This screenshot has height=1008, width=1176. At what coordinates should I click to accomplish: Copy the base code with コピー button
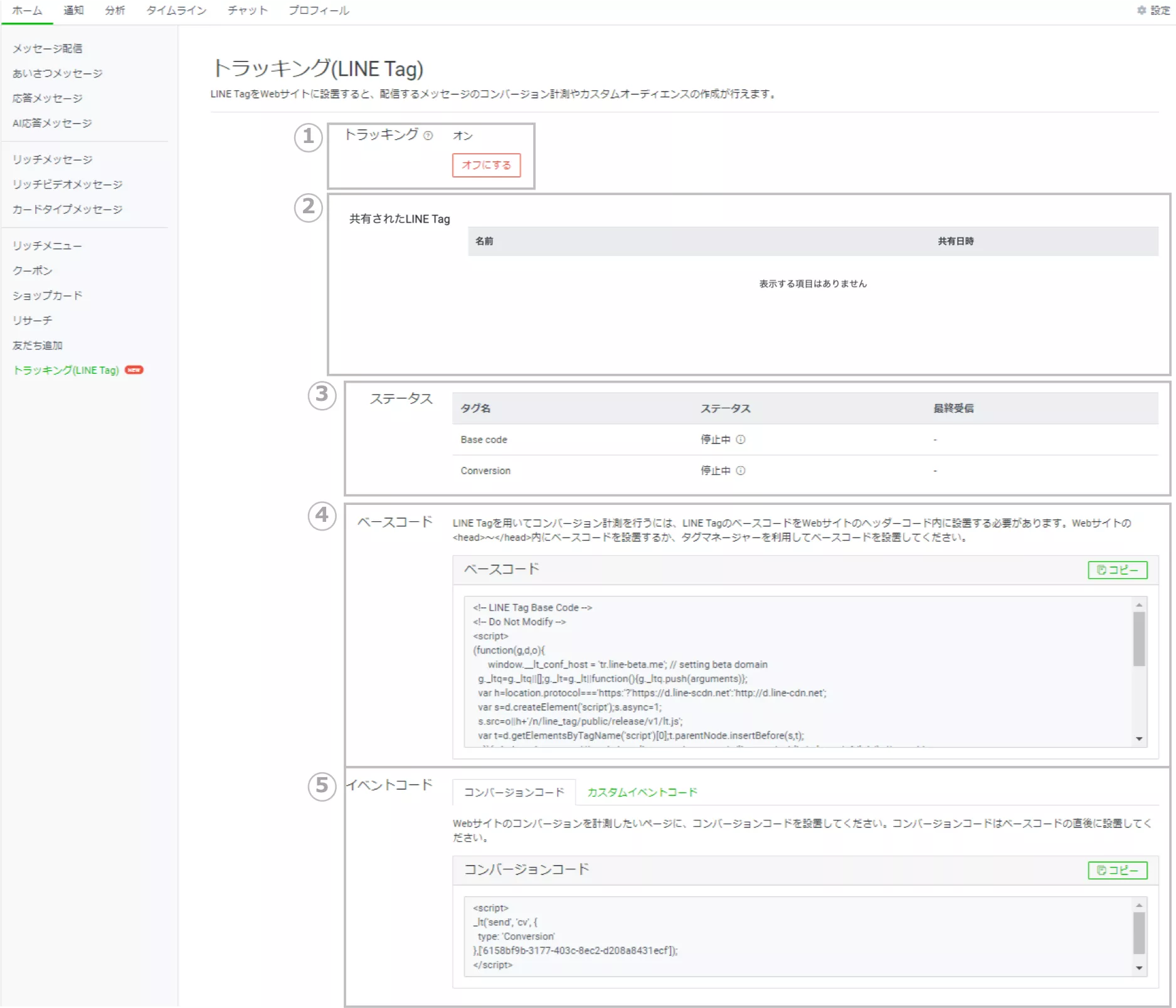[1117, 570]
